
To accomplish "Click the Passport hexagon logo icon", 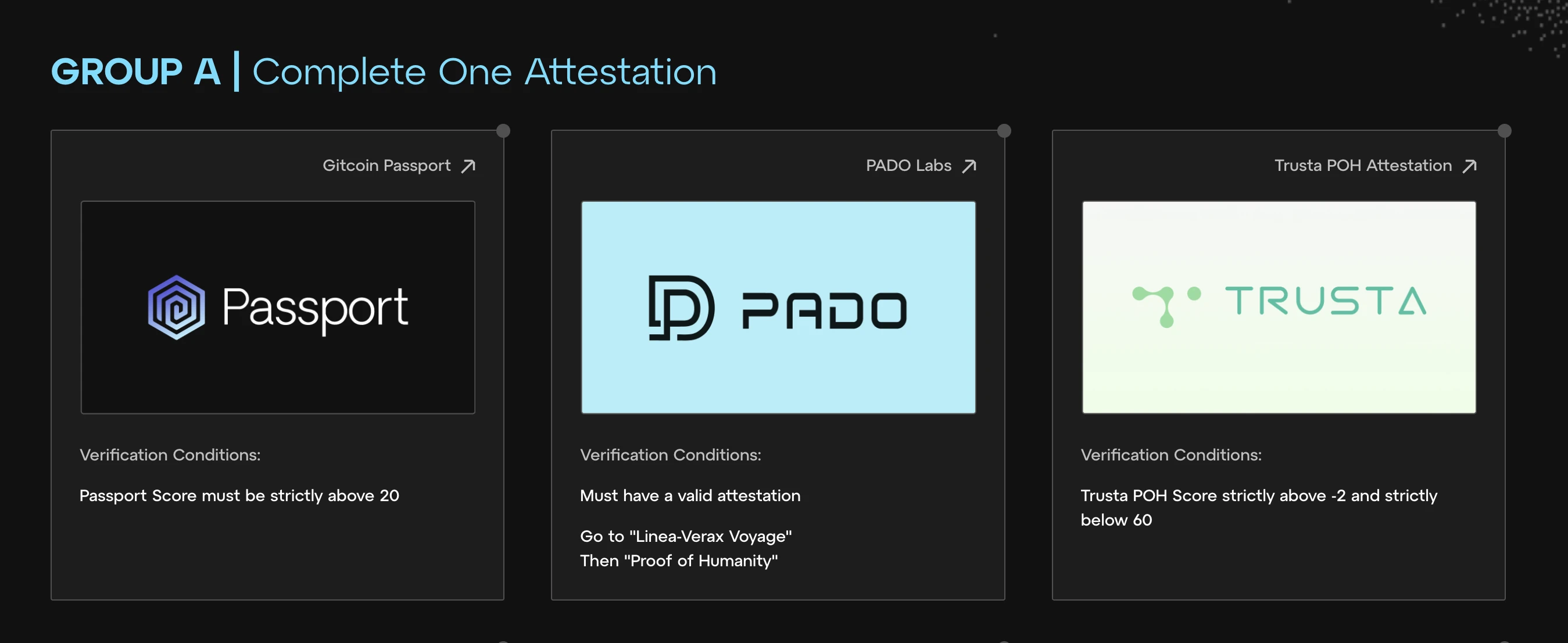I will (176, 308).
